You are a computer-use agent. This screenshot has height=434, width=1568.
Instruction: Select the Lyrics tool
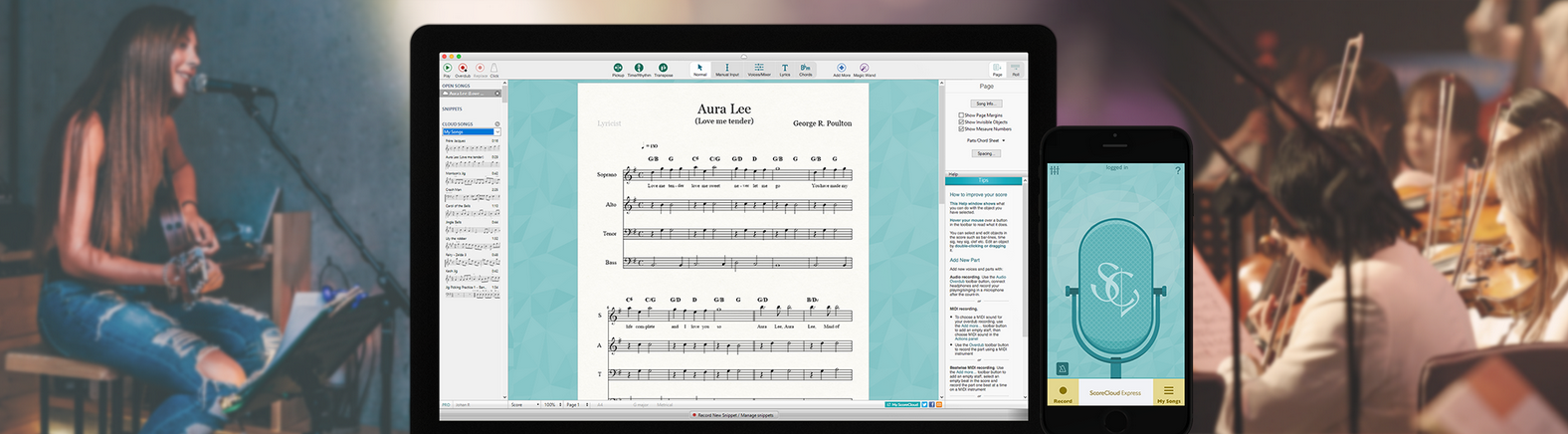click(785, 69)
